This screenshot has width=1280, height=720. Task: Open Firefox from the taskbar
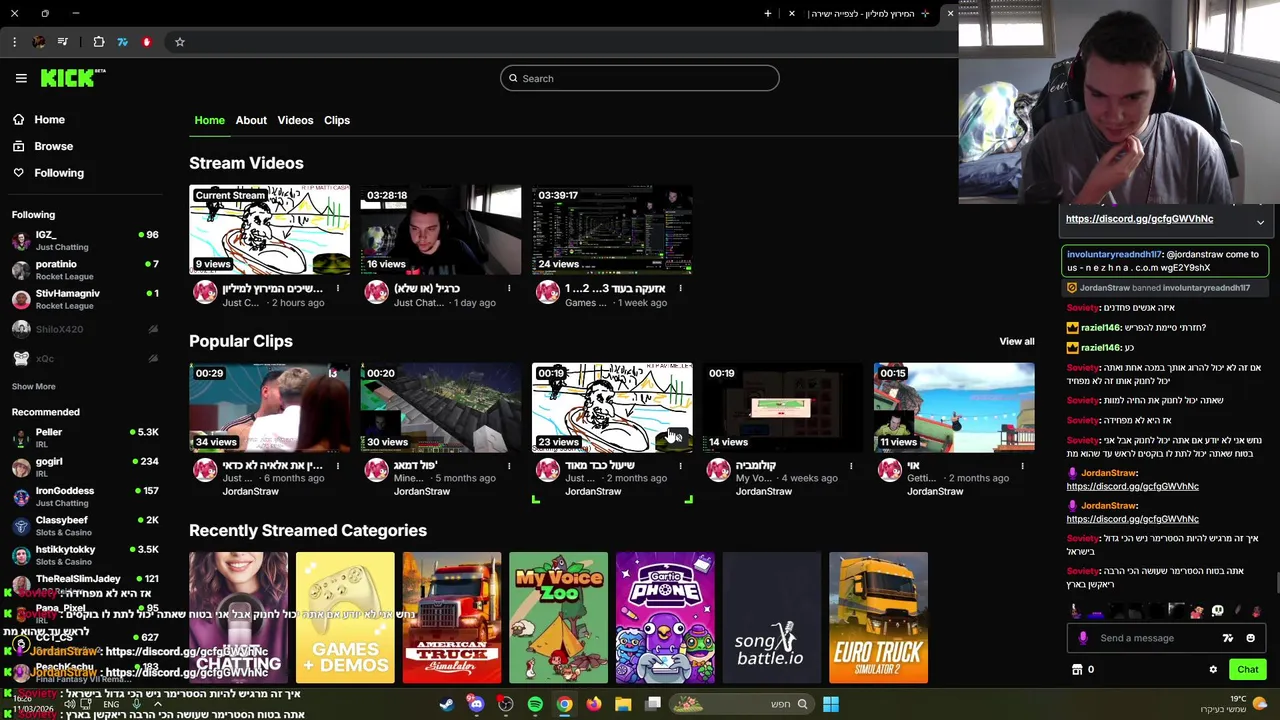[594, 704]
